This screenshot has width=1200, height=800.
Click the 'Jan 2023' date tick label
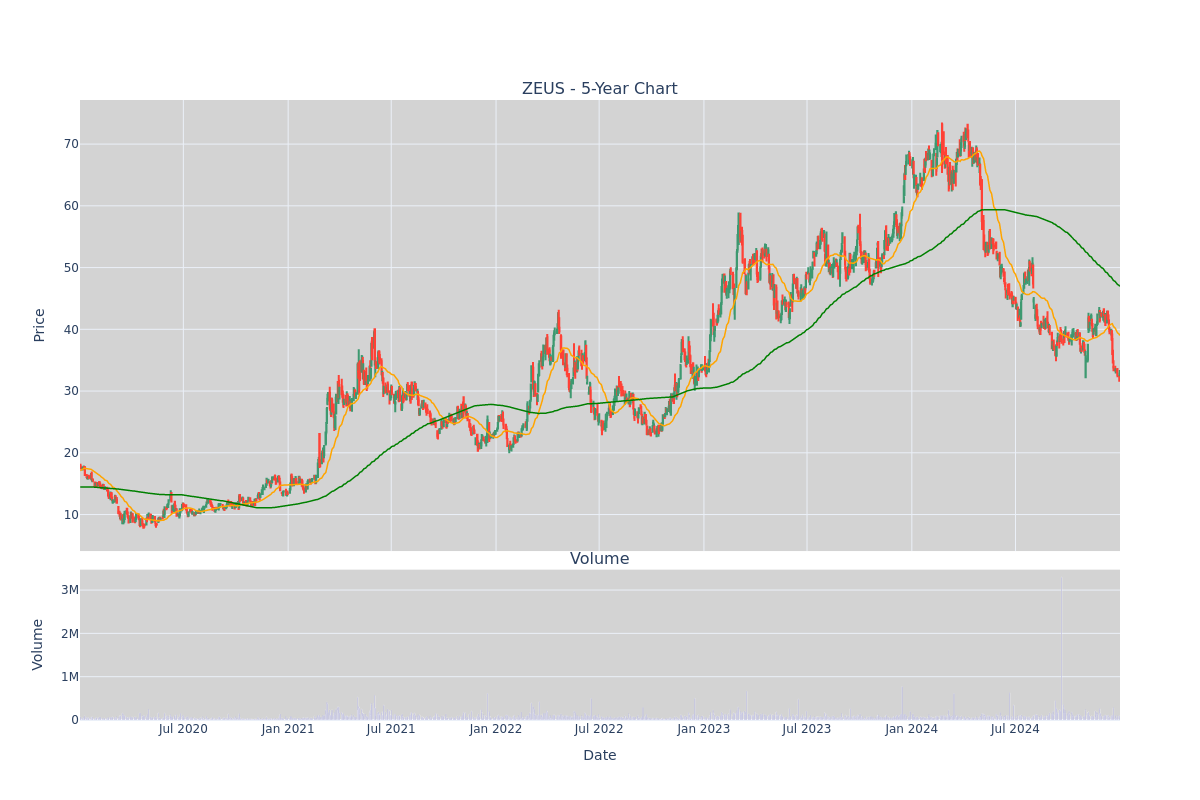coord(704,729)
